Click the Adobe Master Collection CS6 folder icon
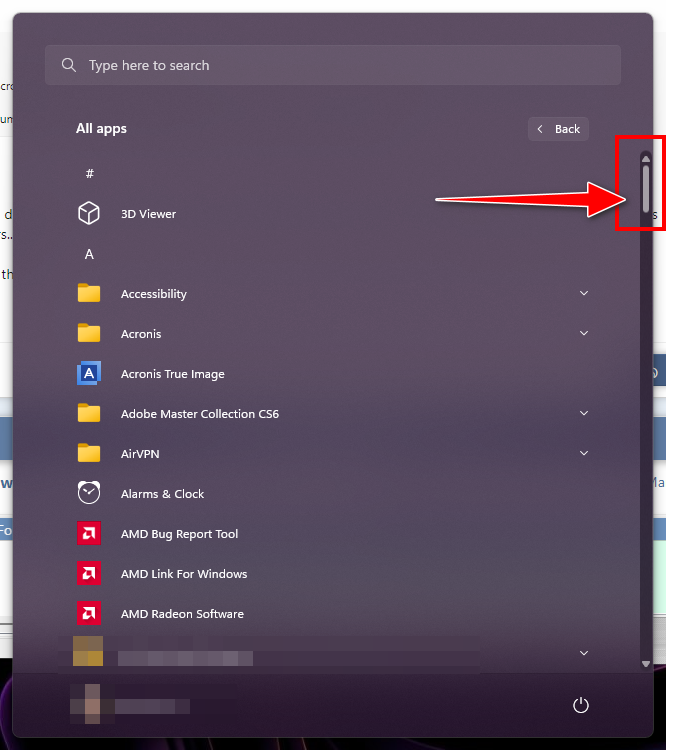 pyautogui.click(x=89, y=413)
